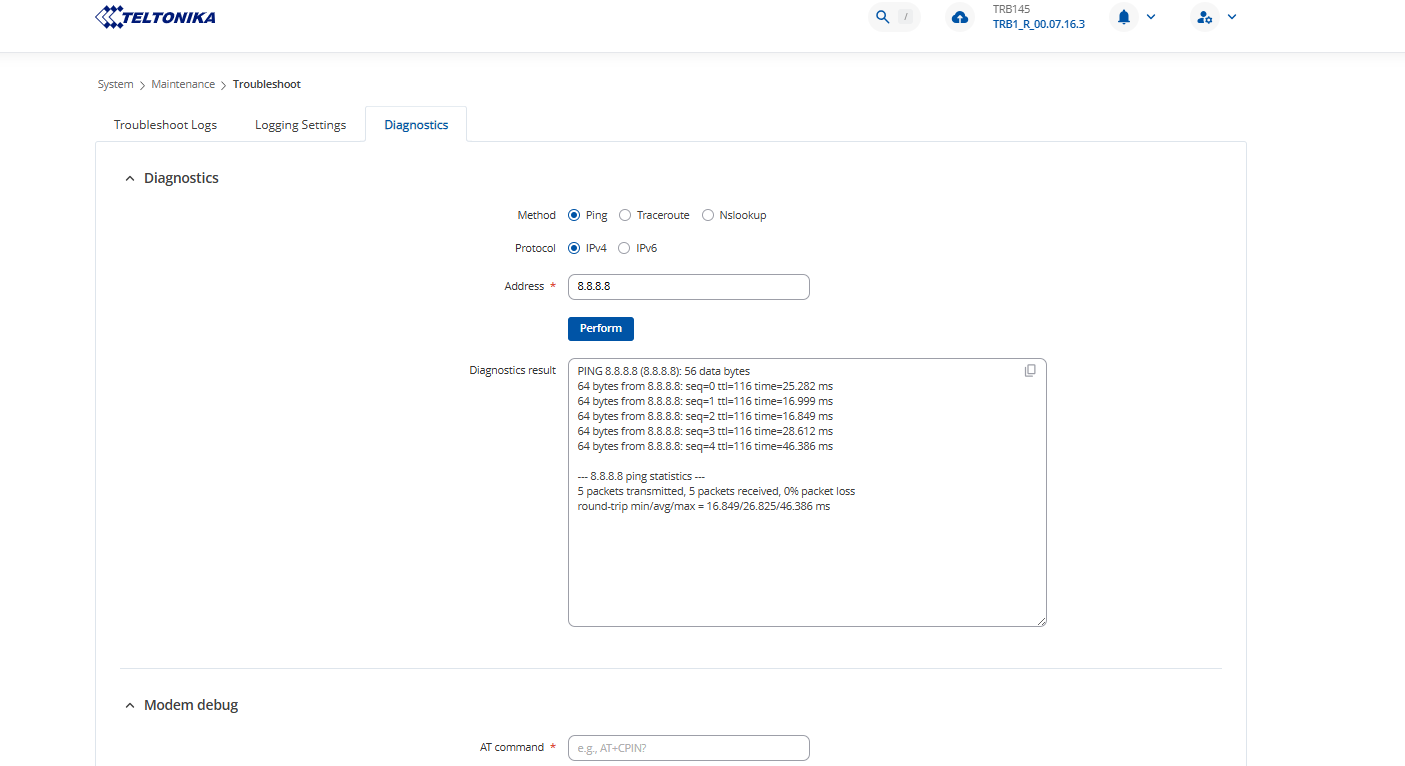Collapse the Diagnostics section
Viewport: 1405px width, 766px height.
pos(129,179)
